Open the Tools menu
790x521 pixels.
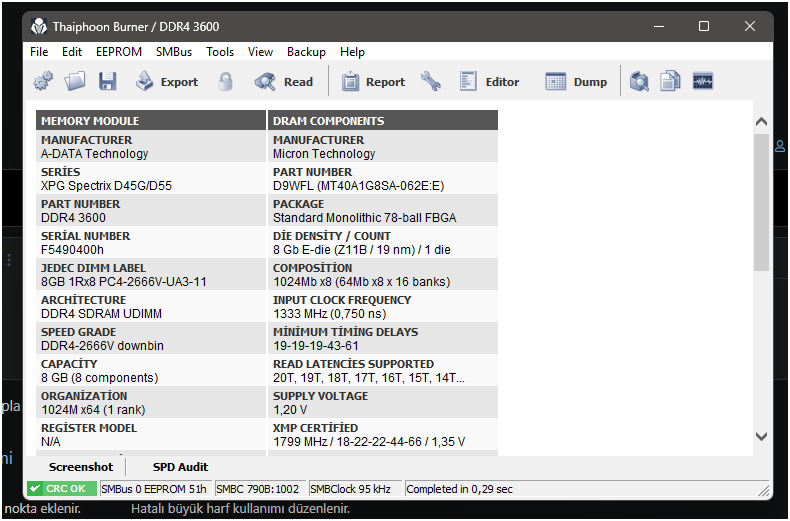[220, 52]
